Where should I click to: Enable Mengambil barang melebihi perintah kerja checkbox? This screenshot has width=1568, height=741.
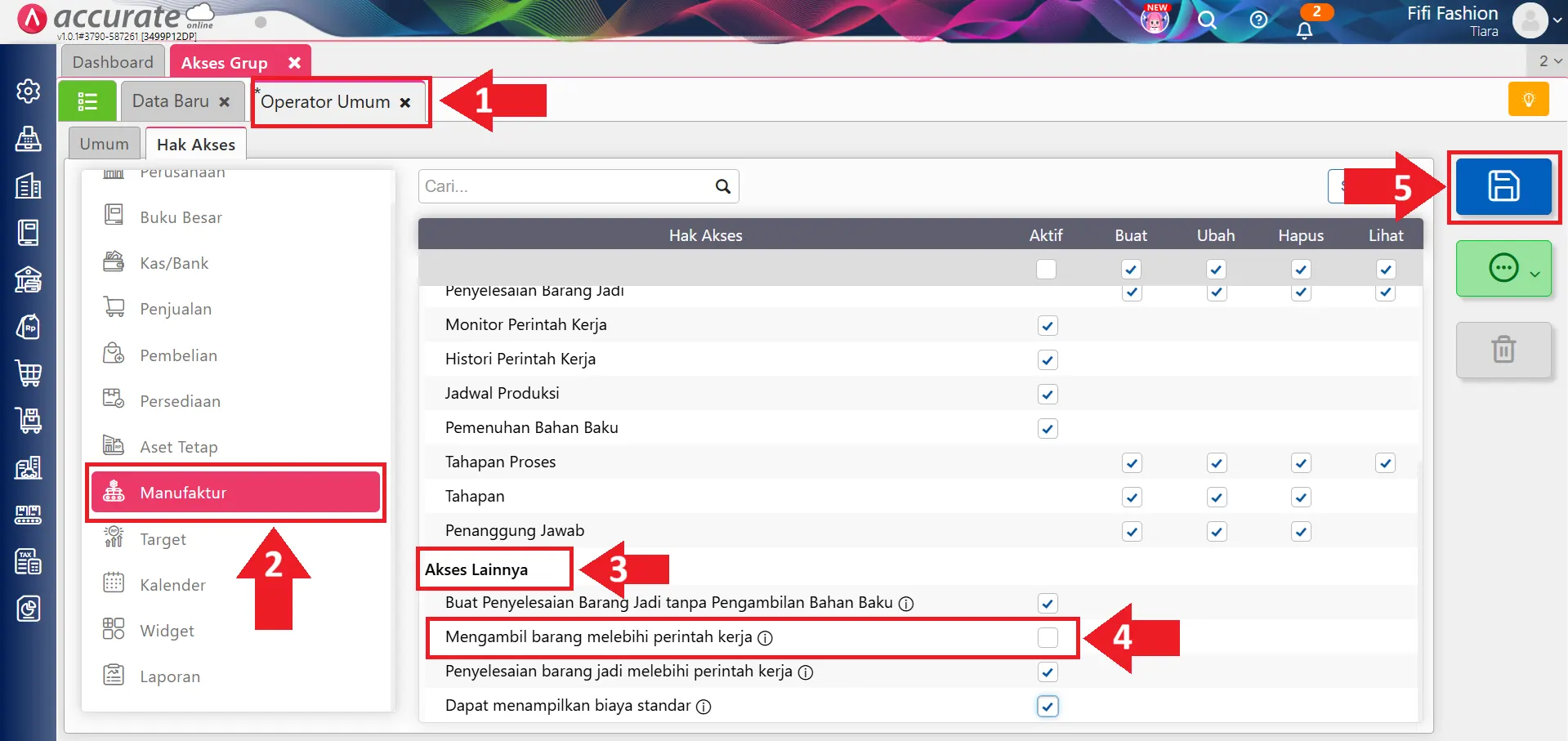1048,637
